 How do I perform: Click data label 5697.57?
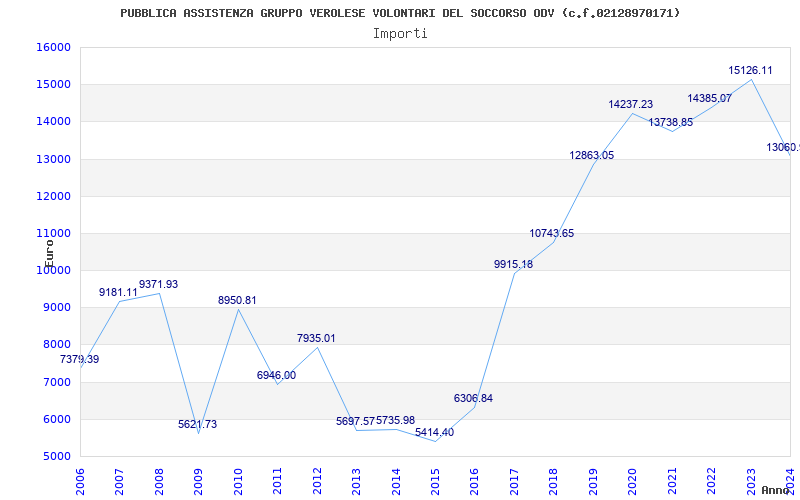click(356, 421)
